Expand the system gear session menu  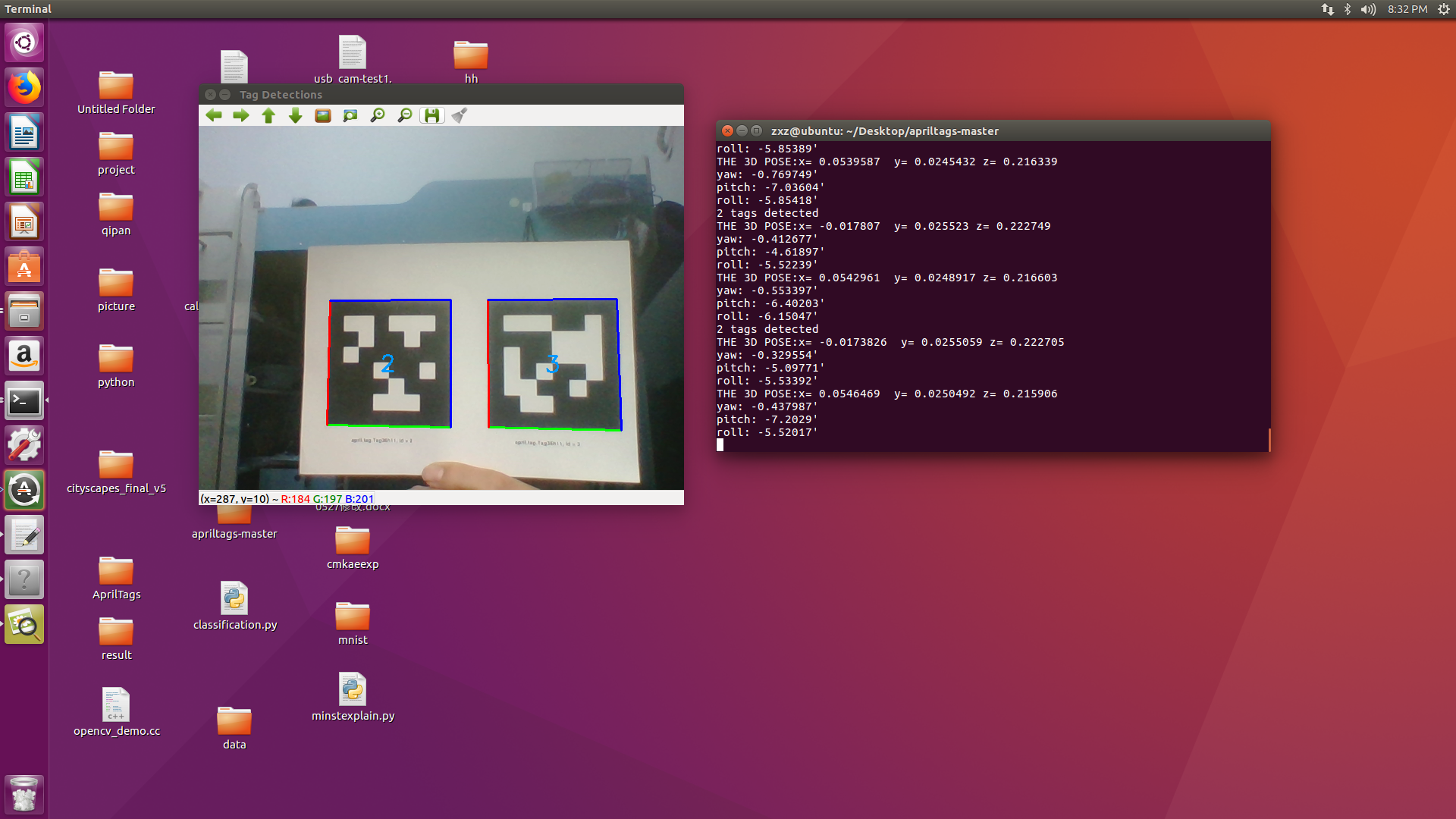tap(1443, 9)
